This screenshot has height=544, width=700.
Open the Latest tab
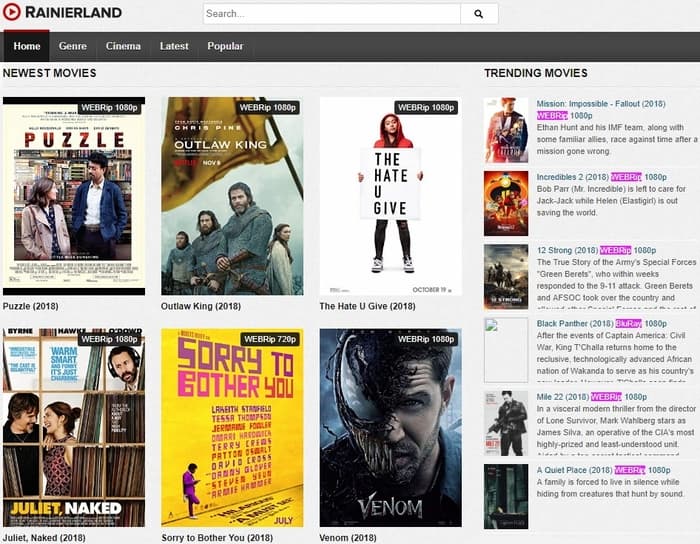pos(174,46)
